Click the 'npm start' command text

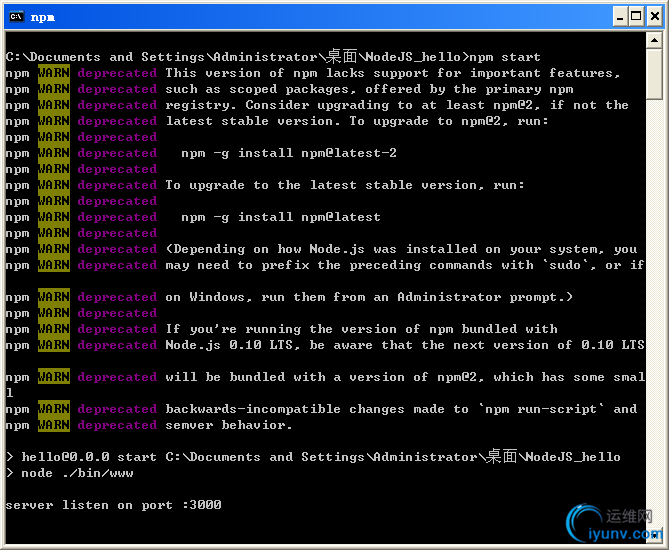coord(505,57)
